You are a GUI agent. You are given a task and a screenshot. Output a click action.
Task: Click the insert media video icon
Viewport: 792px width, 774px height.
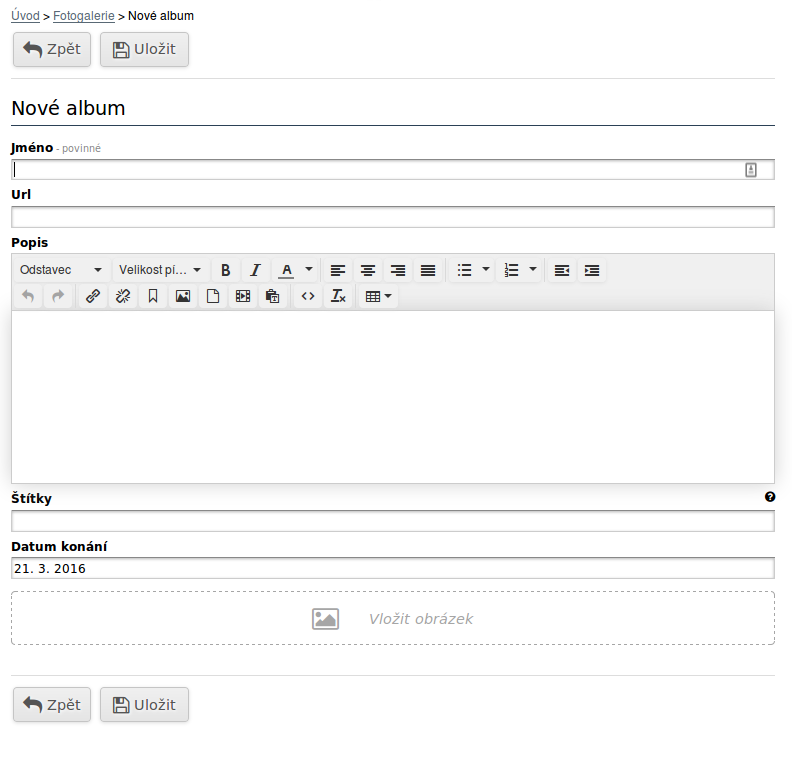pyautogui.click(x=242, y=296)
